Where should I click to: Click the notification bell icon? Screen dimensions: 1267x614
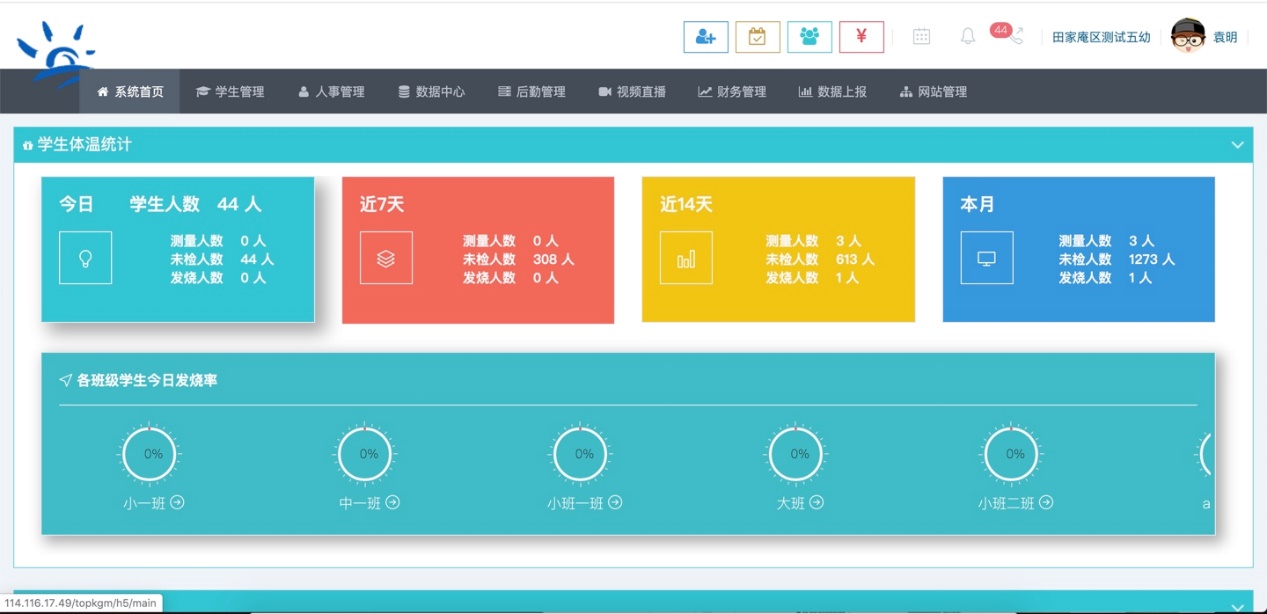click(967, 37)
